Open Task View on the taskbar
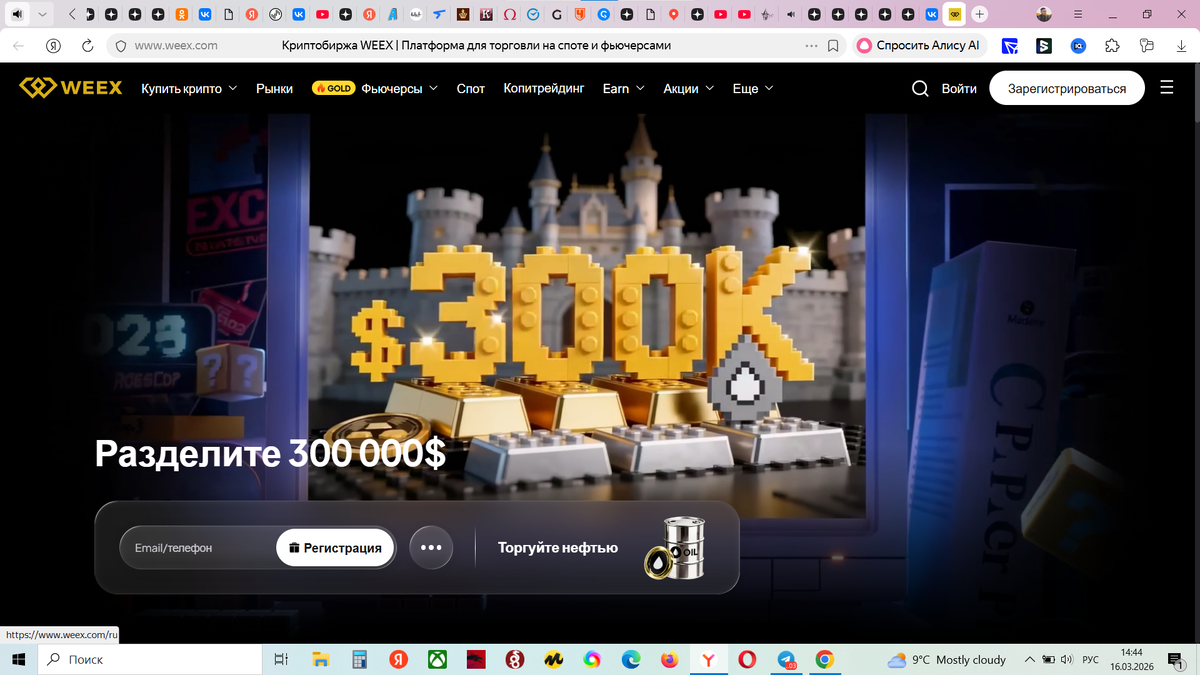 [281, 659]
